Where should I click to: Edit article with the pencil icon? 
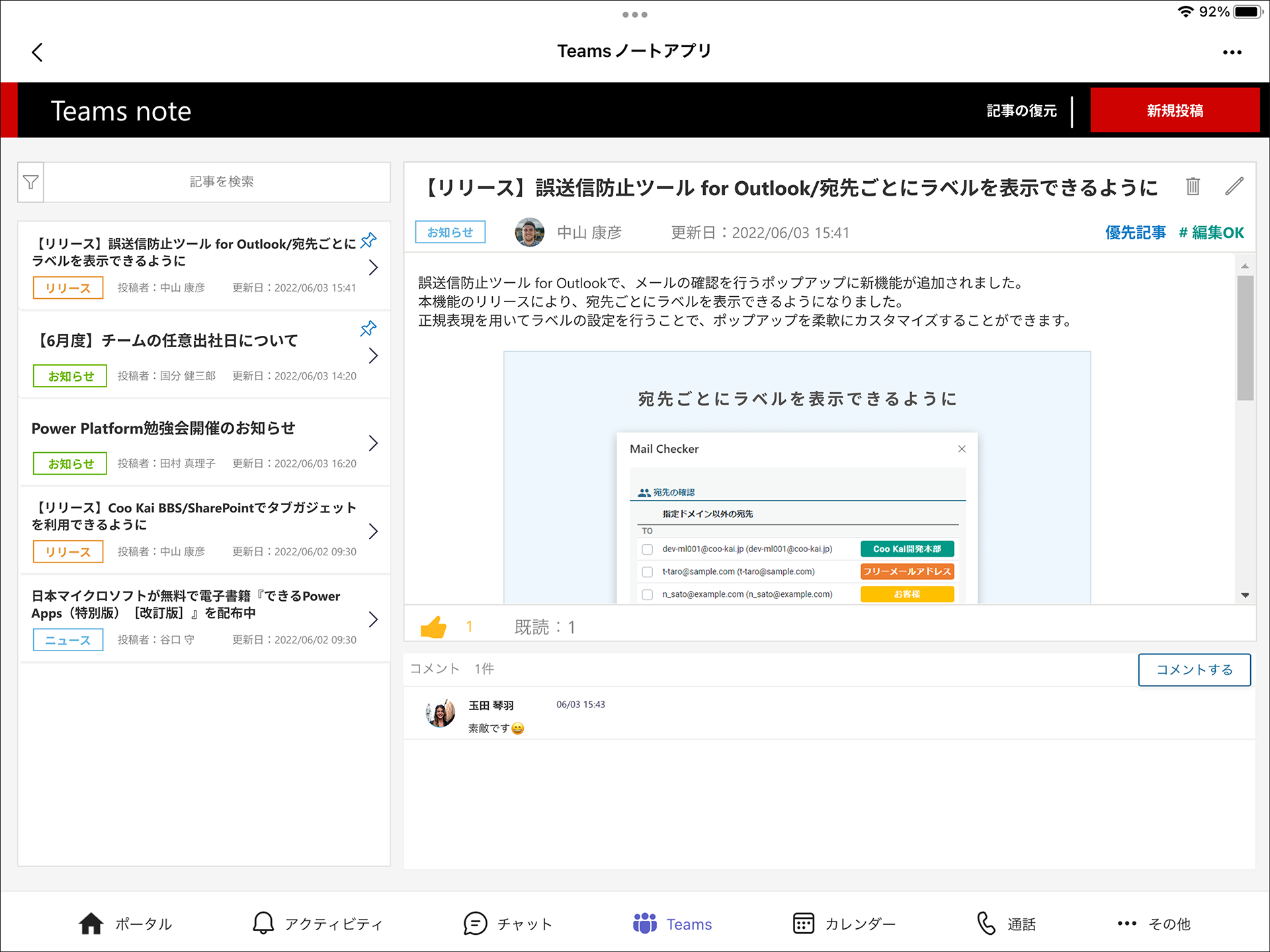[1234, 187]
